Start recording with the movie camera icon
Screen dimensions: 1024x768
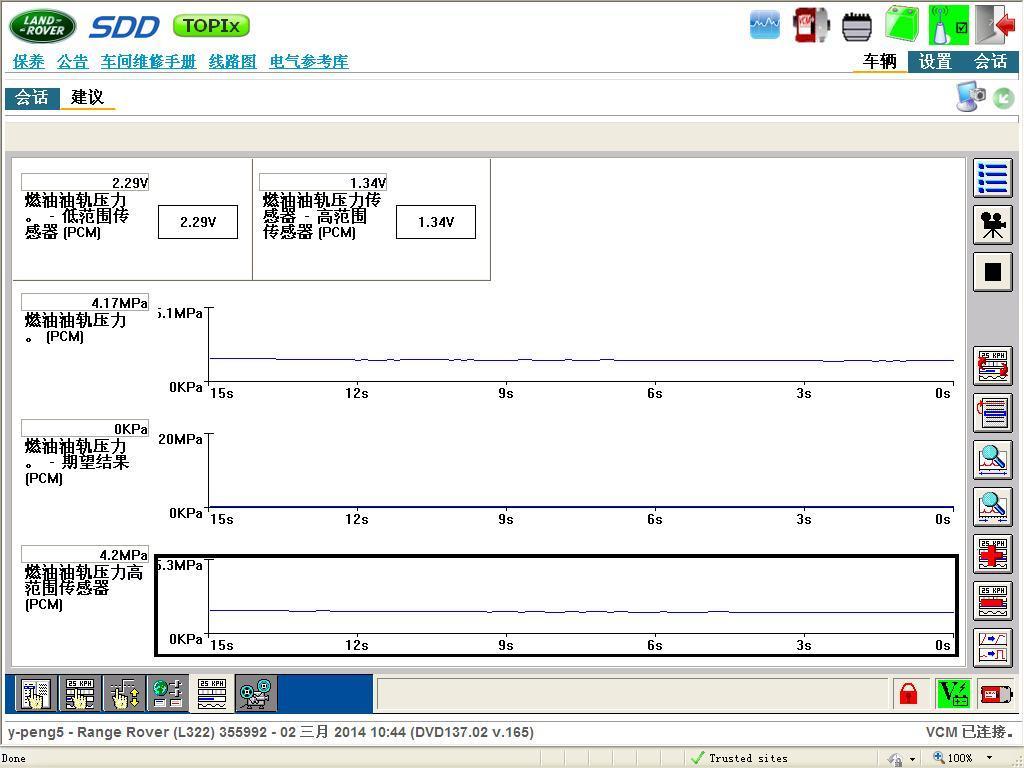993,225
